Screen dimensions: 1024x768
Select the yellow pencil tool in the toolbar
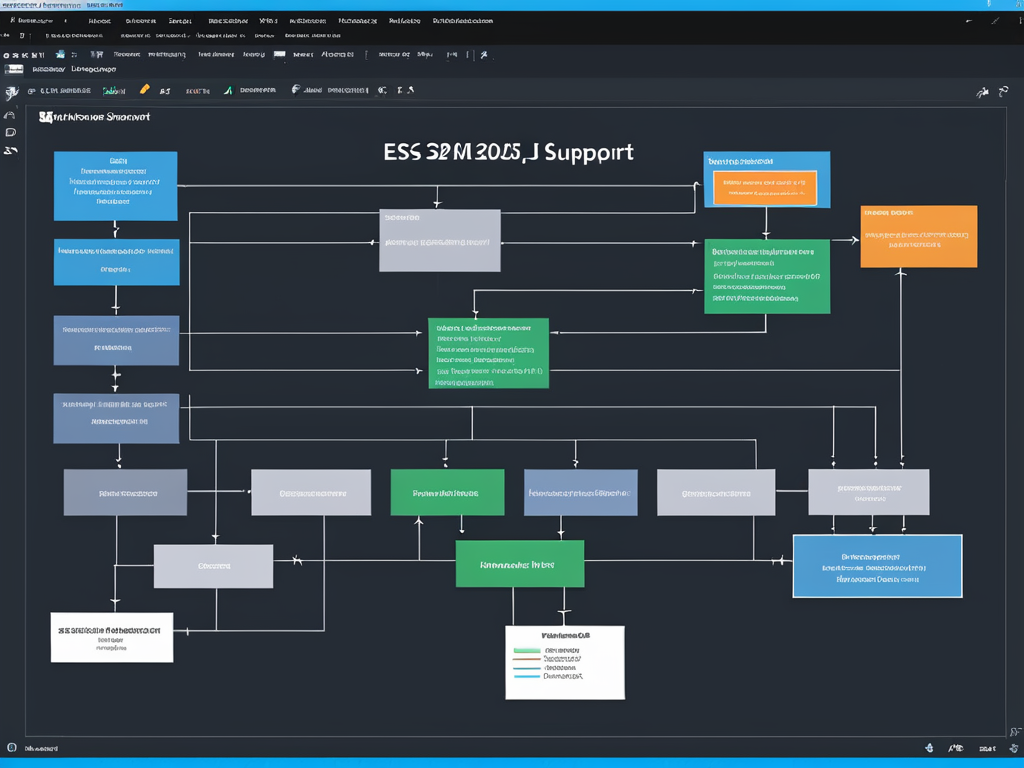click(145, 90)
